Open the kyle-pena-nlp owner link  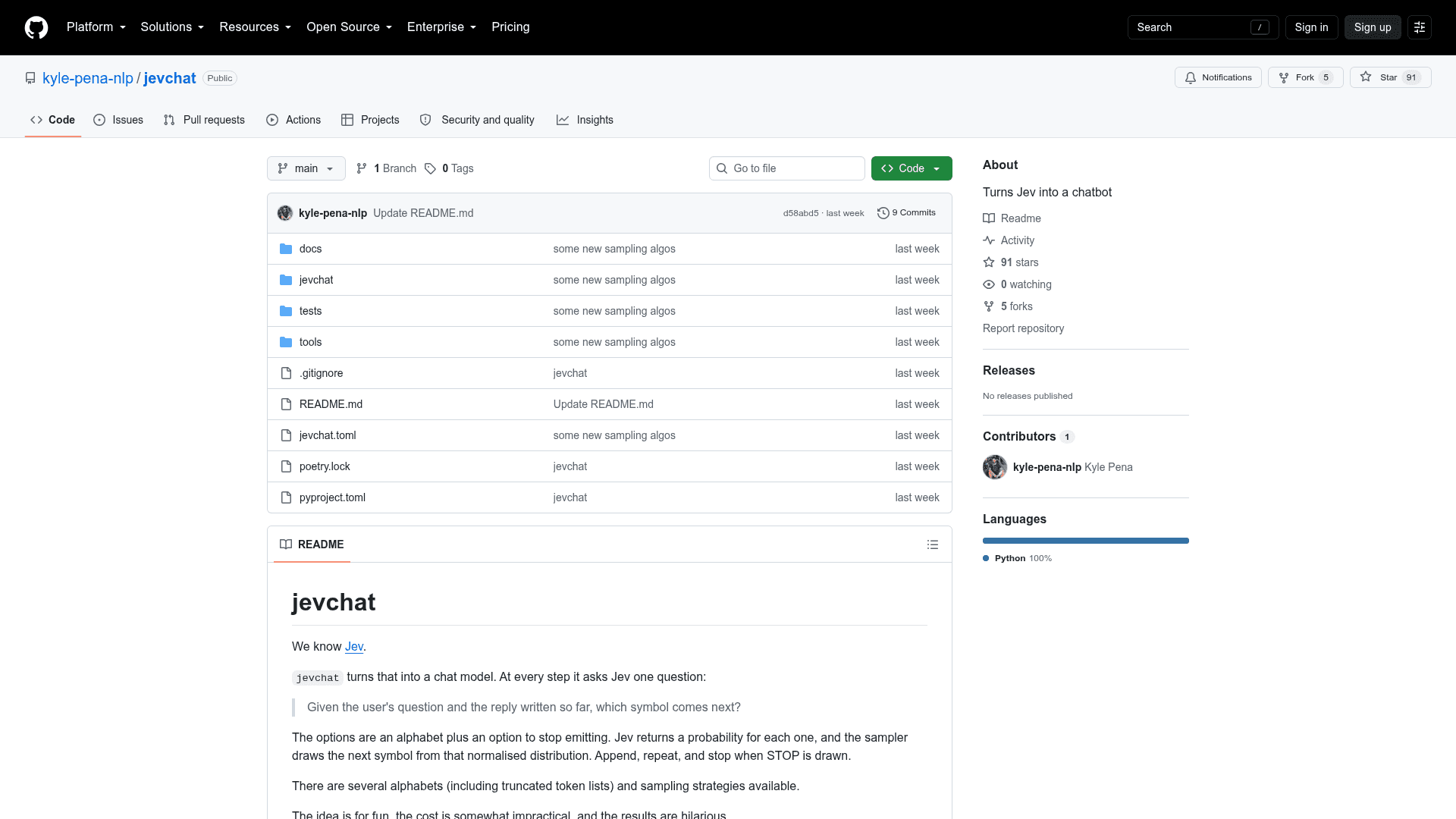pyautogui.click(x=88, y=78)
